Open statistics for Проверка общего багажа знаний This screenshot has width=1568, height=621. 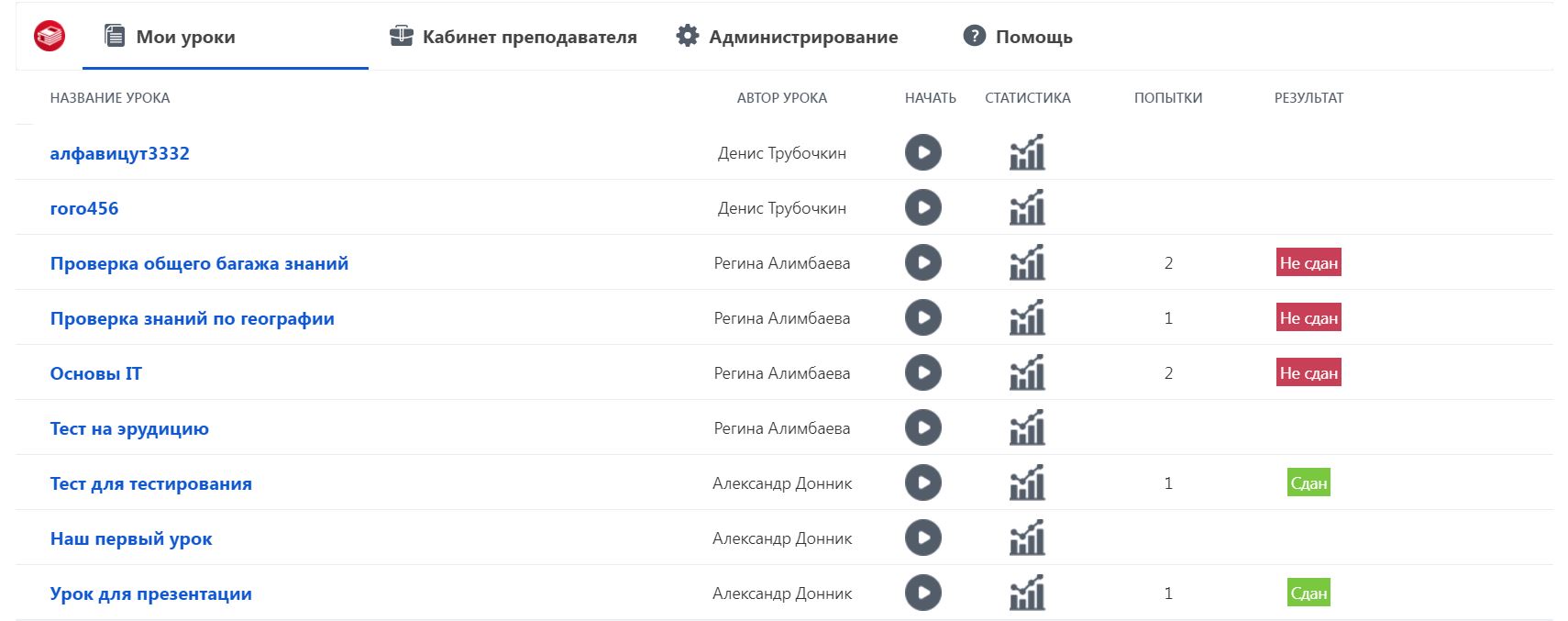[1027, 262]
